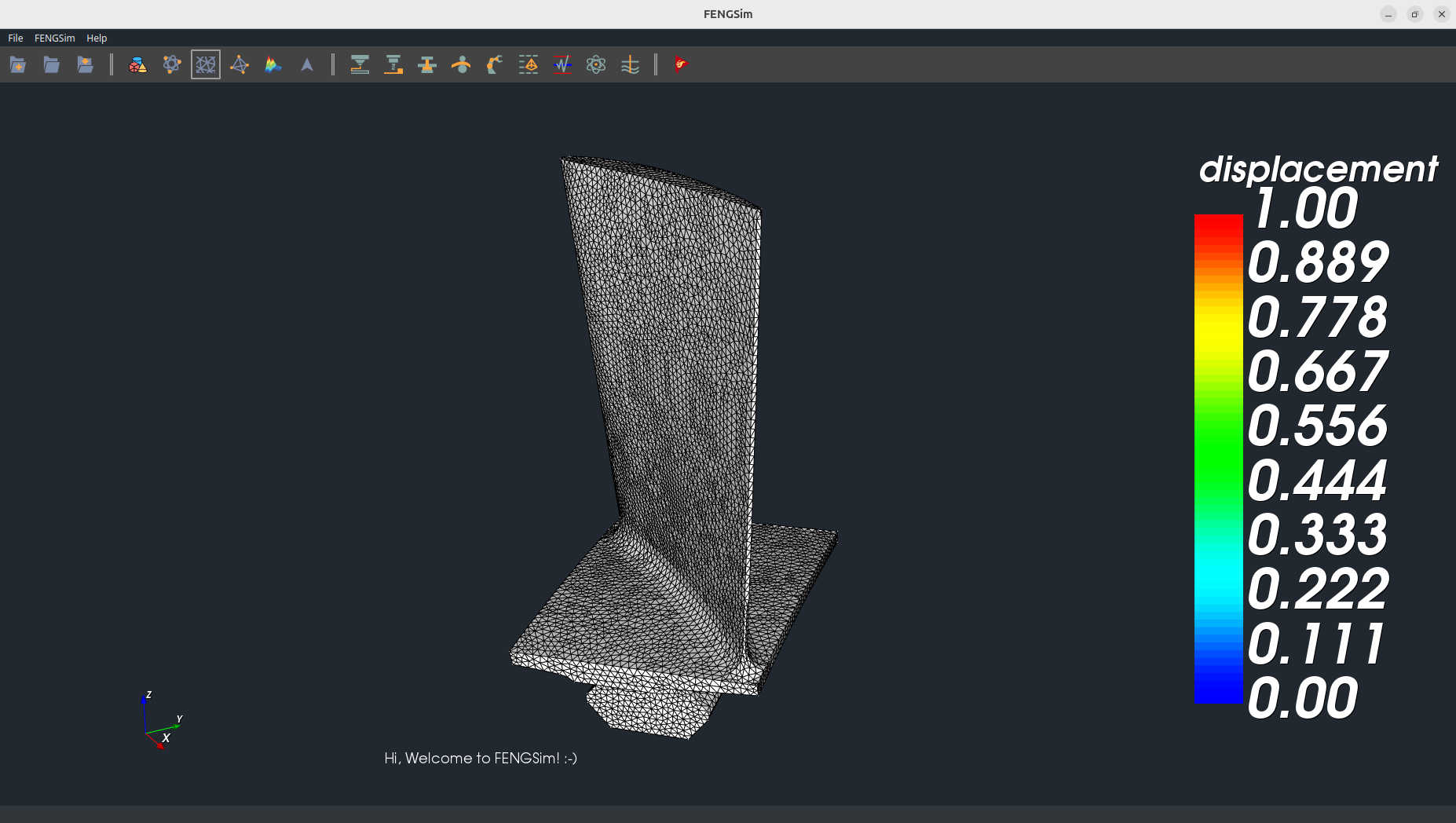Click the navigation arrow icon
Image resolution: width=1456 pixels, height=823 pixels.
307,64
